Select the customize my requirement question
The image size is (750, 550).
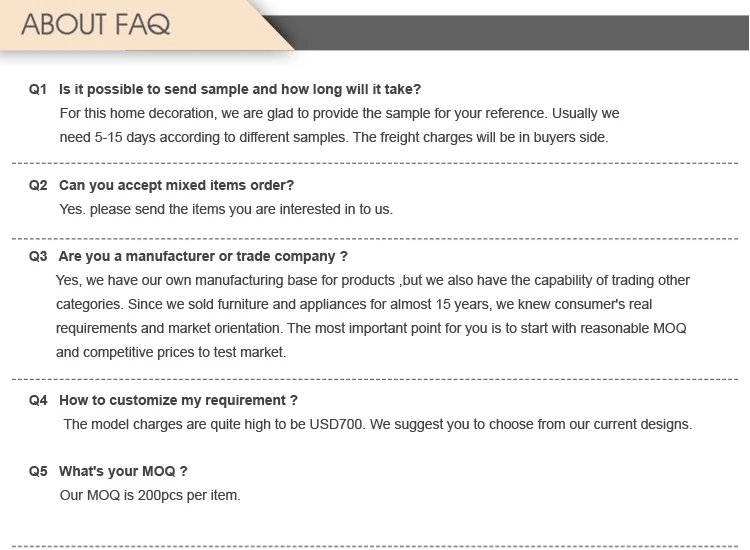pos(178,400)
